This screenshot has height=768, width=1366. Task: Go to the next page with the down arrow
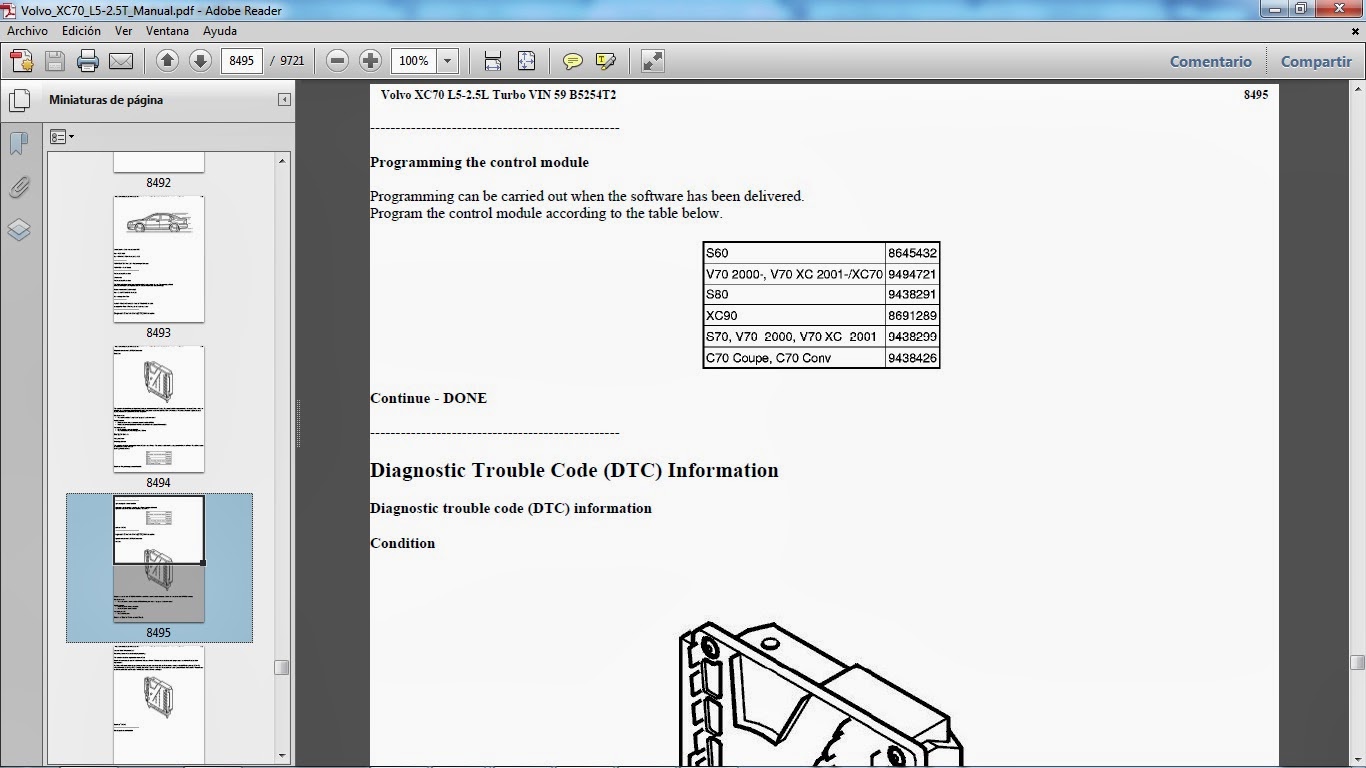click(x=200, y=61)
